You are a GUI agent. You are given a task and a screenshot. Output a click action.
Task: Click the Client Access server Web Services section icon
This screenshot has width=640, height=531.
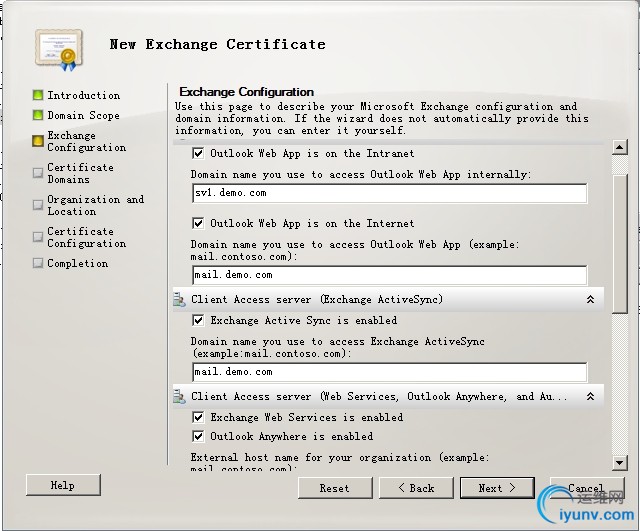tap(178, 397)
